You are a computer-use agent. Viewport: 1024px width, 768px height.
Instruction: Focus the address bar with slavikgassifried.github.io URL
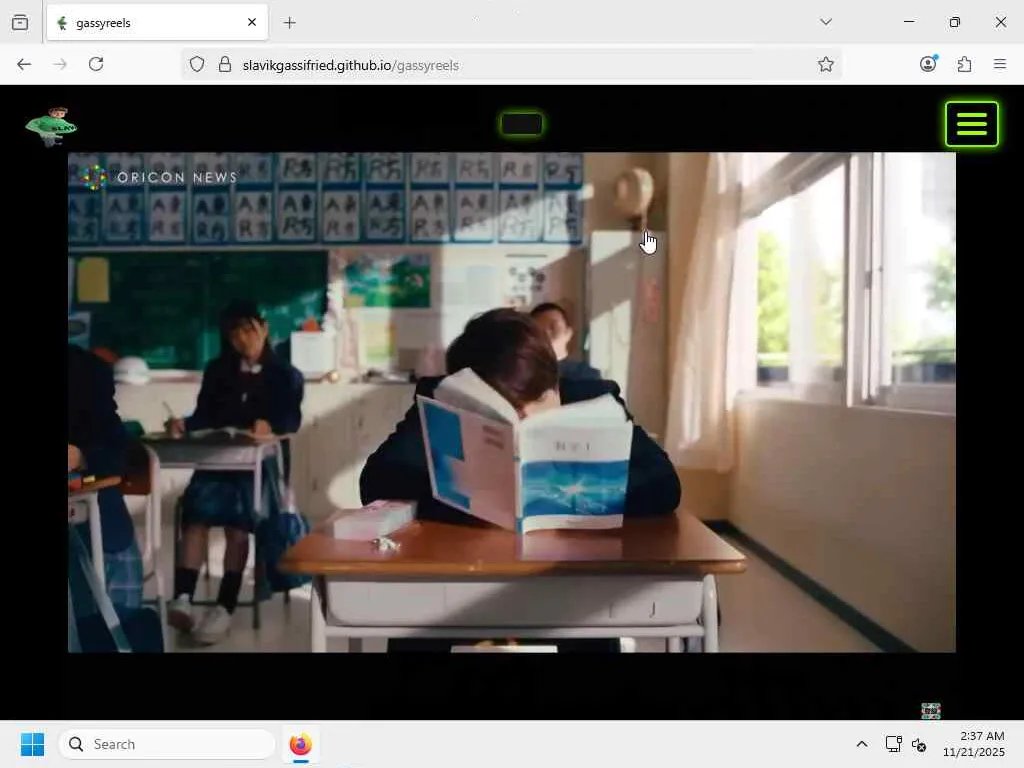[x=511, y=65]
